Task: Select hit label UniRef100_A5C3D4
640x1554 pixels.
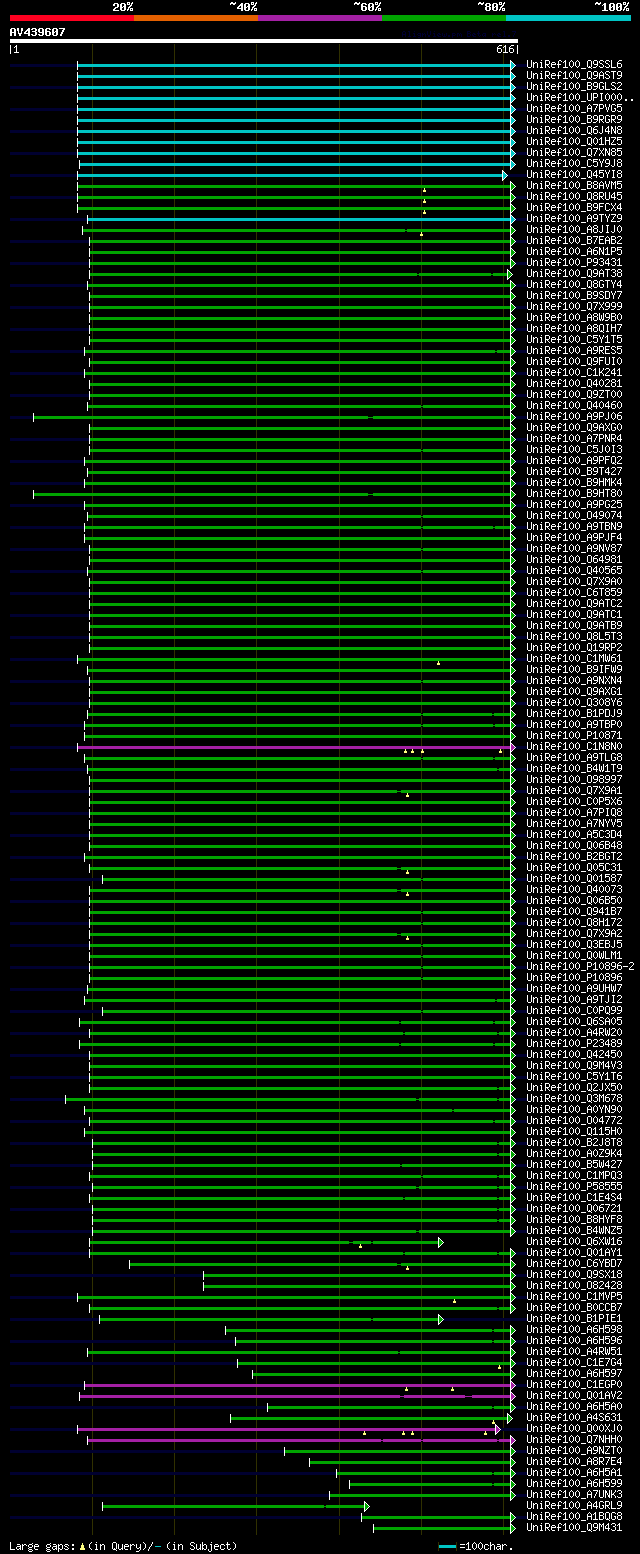Action: tap(574, 835)
